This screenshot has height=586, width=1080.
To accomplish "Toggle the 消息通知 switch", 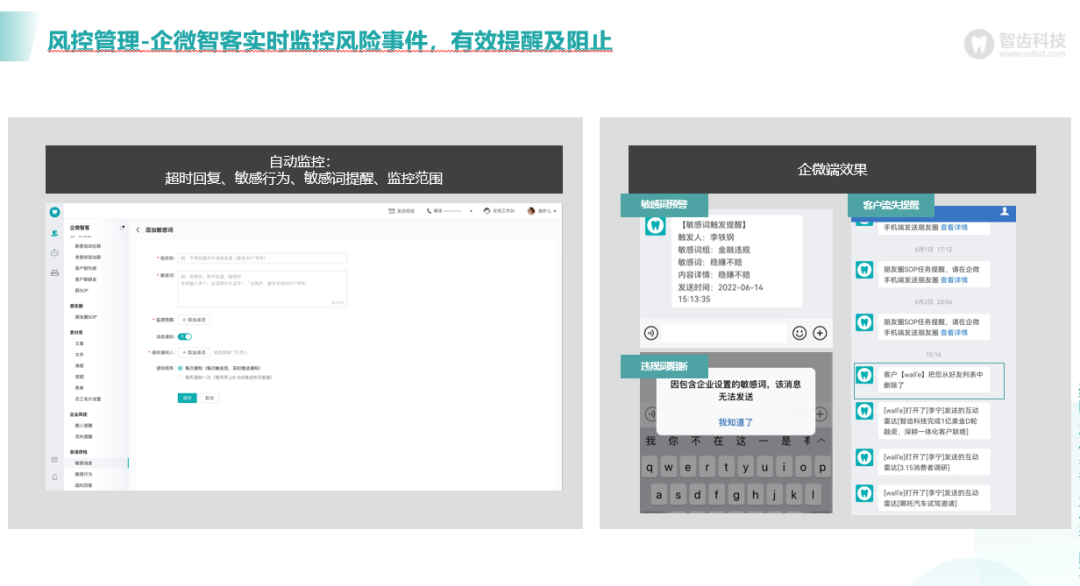I will (185, 337).
